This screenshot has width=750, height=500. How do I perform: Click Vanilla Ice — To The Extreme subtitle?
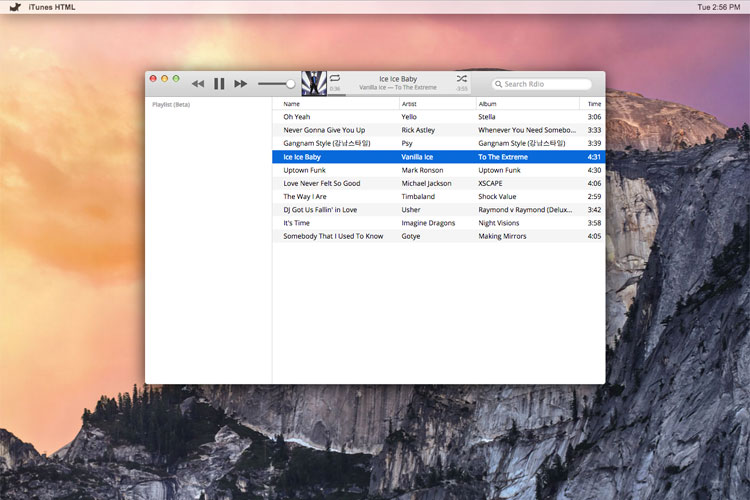pos(398,88)
